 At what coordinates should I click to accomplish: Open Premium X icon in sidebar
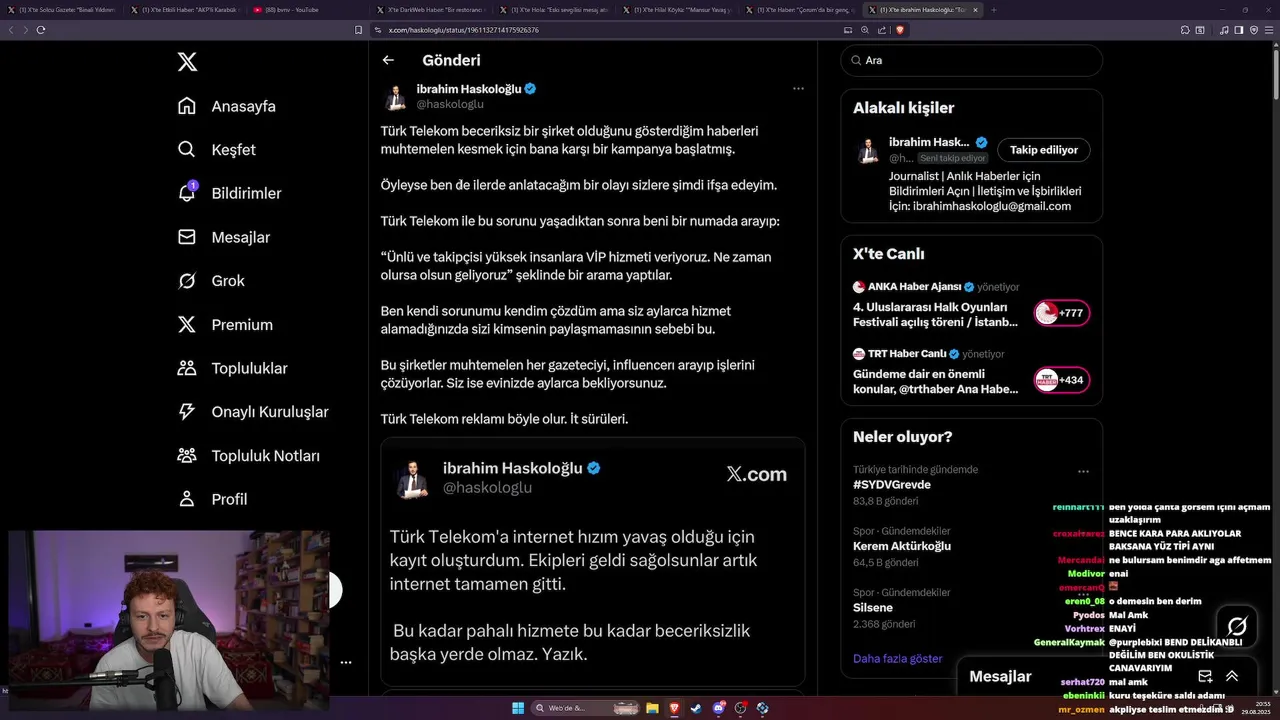tap(187, 324)
